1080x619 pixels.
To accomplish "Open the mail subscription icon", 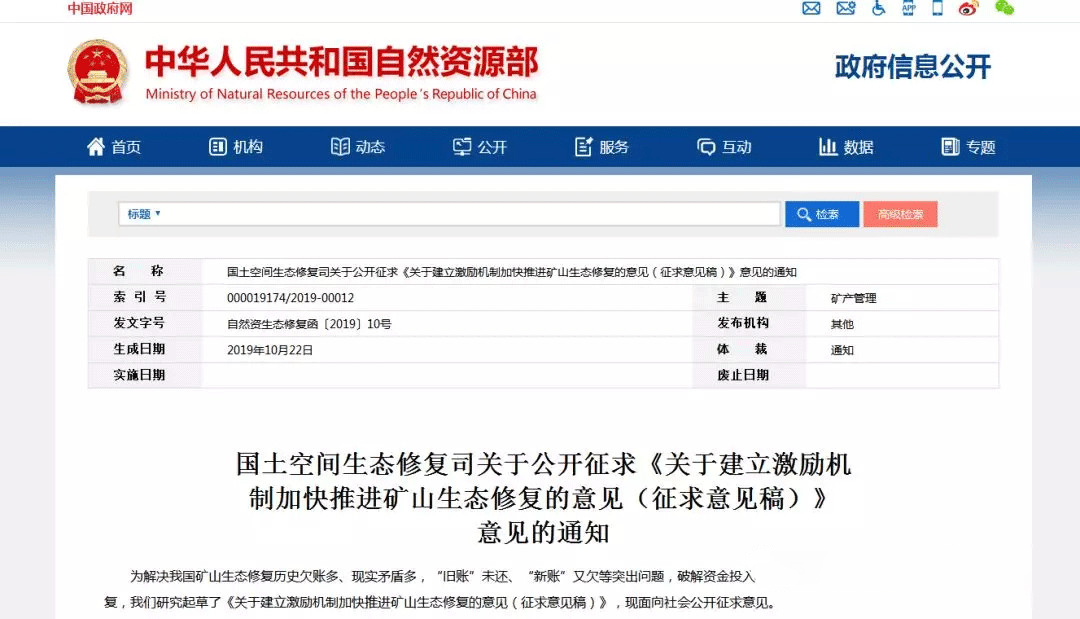I will coord(845,9).
